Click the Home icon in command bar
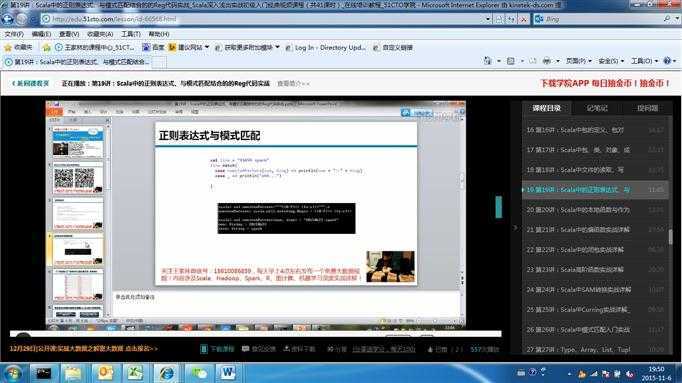682x383 pixels. click(x=488, y=61)
